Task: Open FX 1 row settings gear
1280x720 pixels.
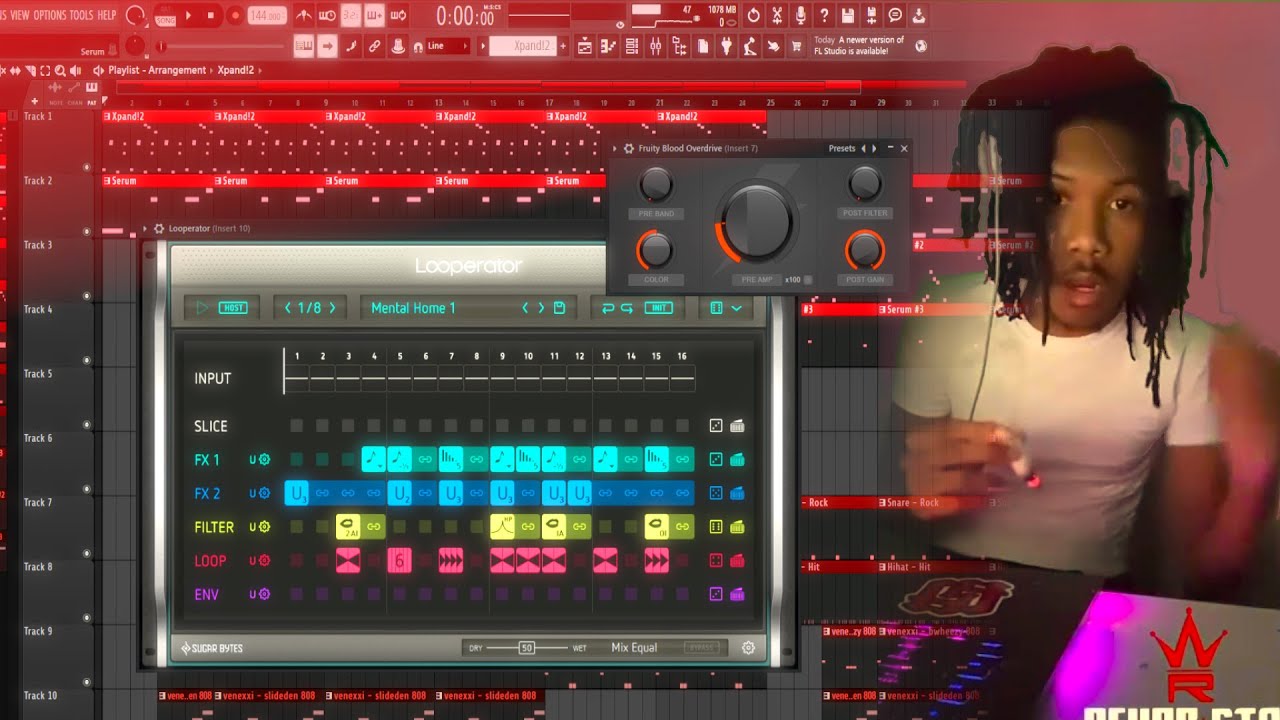Action: [x=265, y=460]
